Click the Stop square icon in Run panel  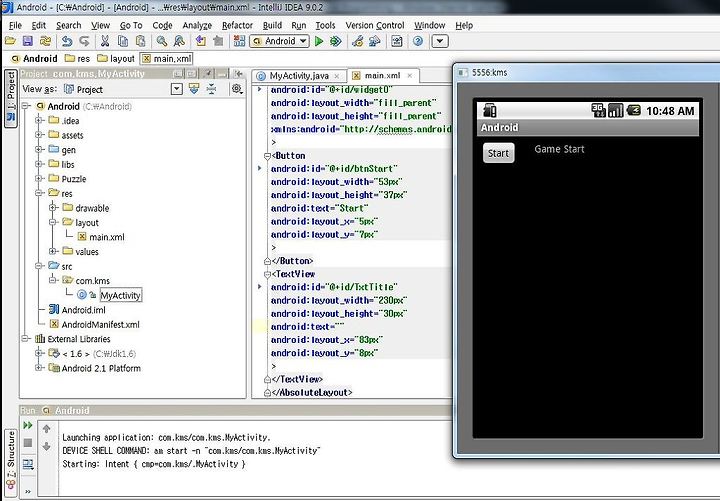[28, 443]
